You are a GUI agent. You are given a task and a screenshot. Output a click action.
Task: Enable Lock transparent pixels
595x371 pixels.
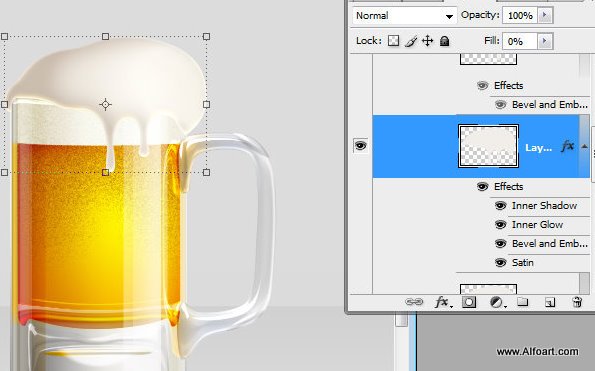click(x=394, y=41)
